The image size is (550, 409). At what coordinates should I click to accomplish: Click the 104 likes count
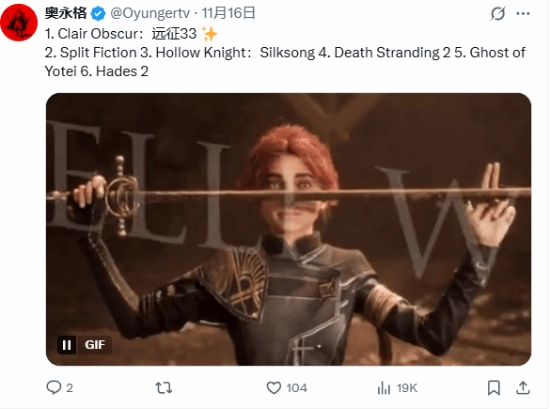[x=296, y=388]
